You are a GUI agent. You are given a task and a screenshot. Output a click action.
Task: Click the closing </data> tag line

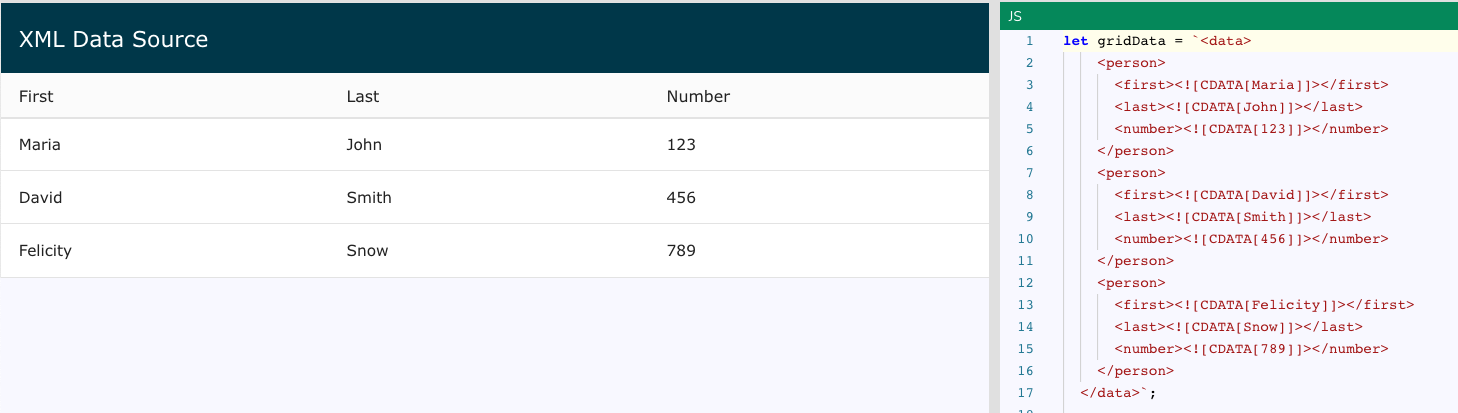click(1118, 393)
